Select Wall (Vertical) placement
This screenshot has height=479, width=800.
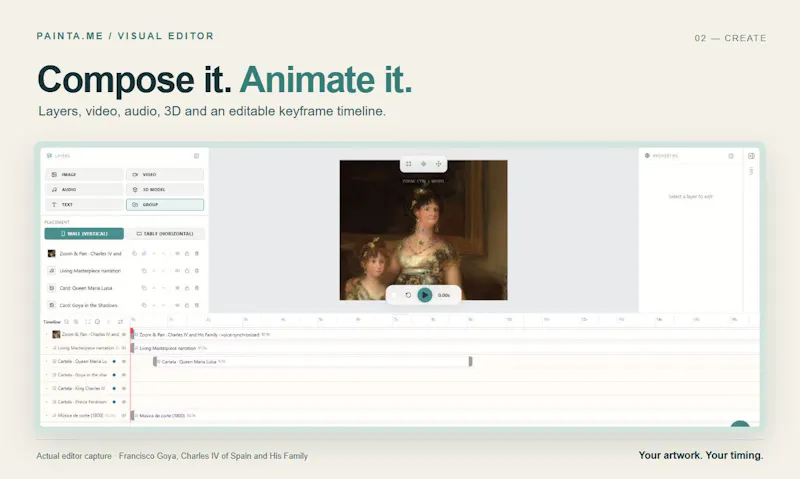coord(84,234)
